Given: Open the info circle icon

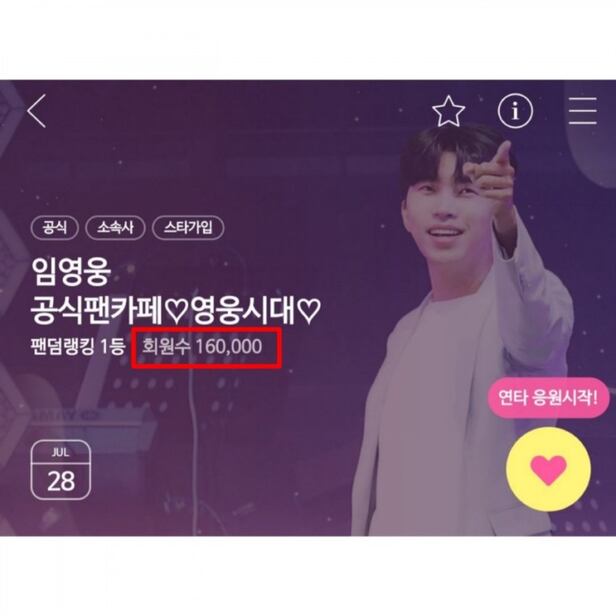Looking at the screenshot, I should pos(515,111).
